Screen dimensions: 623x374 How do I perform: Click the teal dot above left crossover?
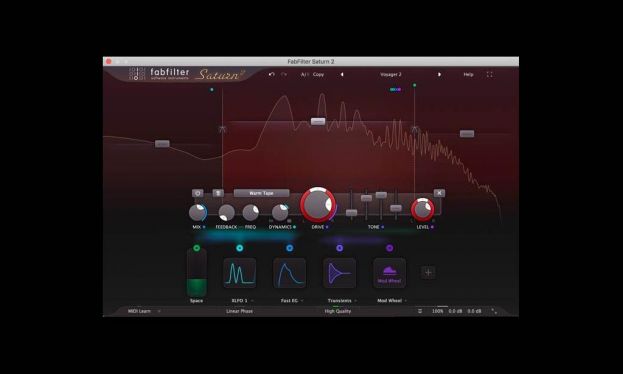212,89
